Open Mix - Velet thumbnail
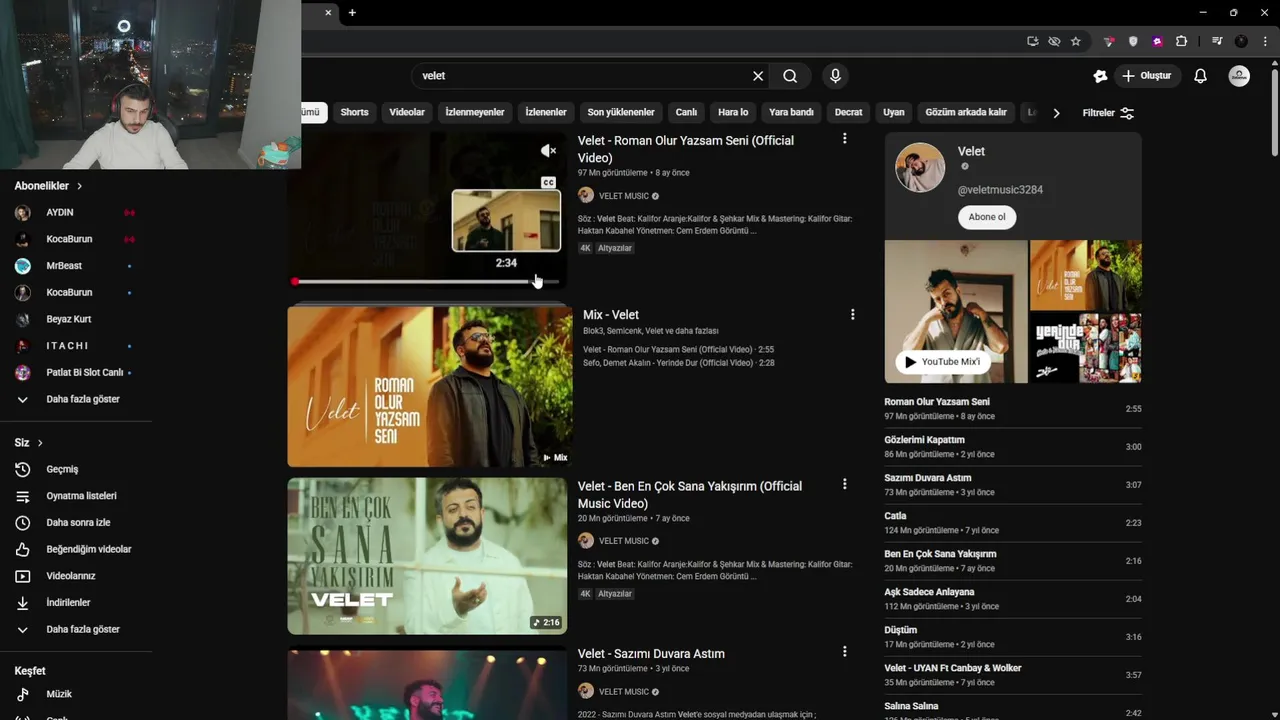The image size is (1280, 720). (x=430, y=386)
